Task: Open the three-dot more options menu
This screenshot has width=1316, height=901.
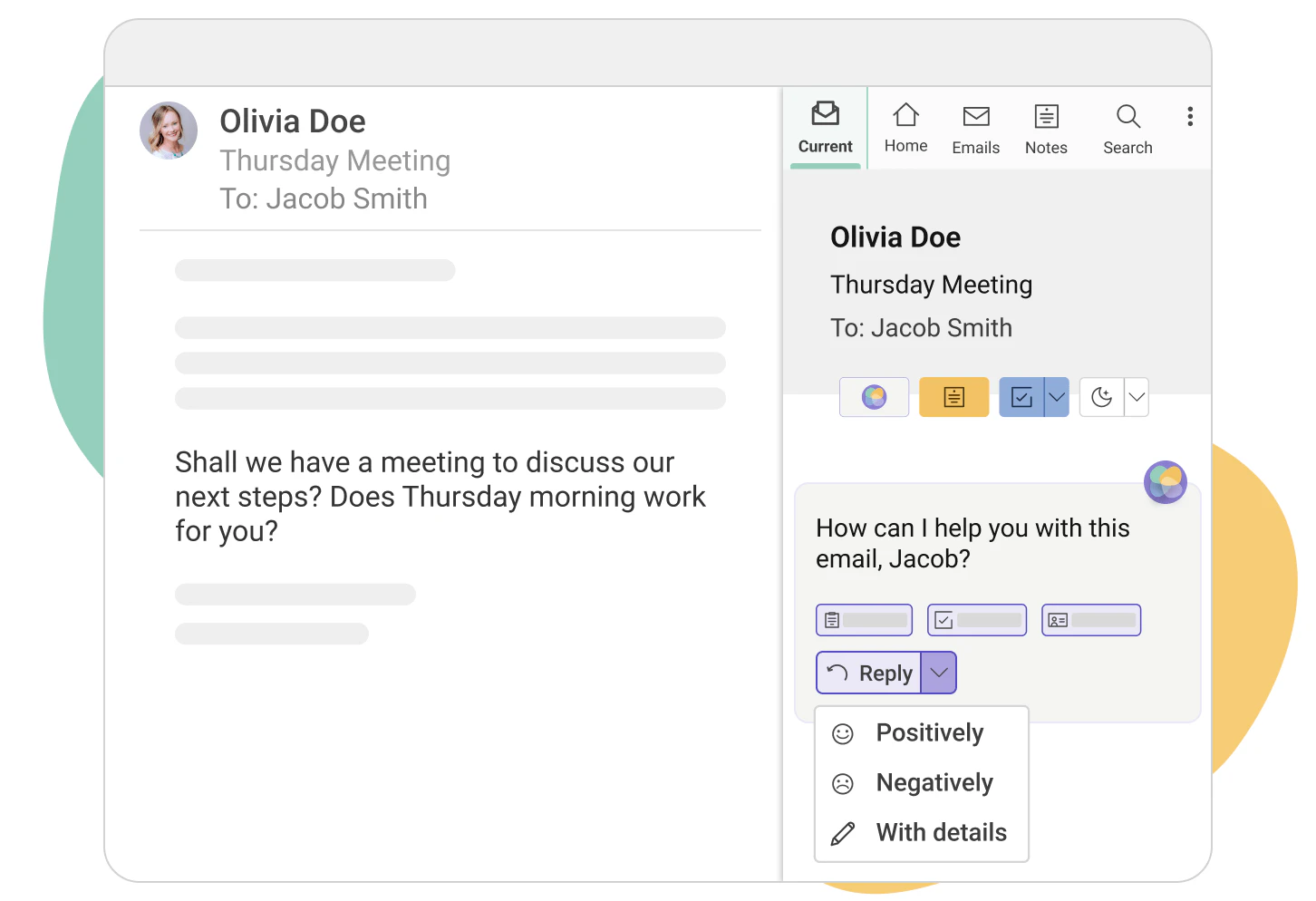Action: tap(1190, 116)
